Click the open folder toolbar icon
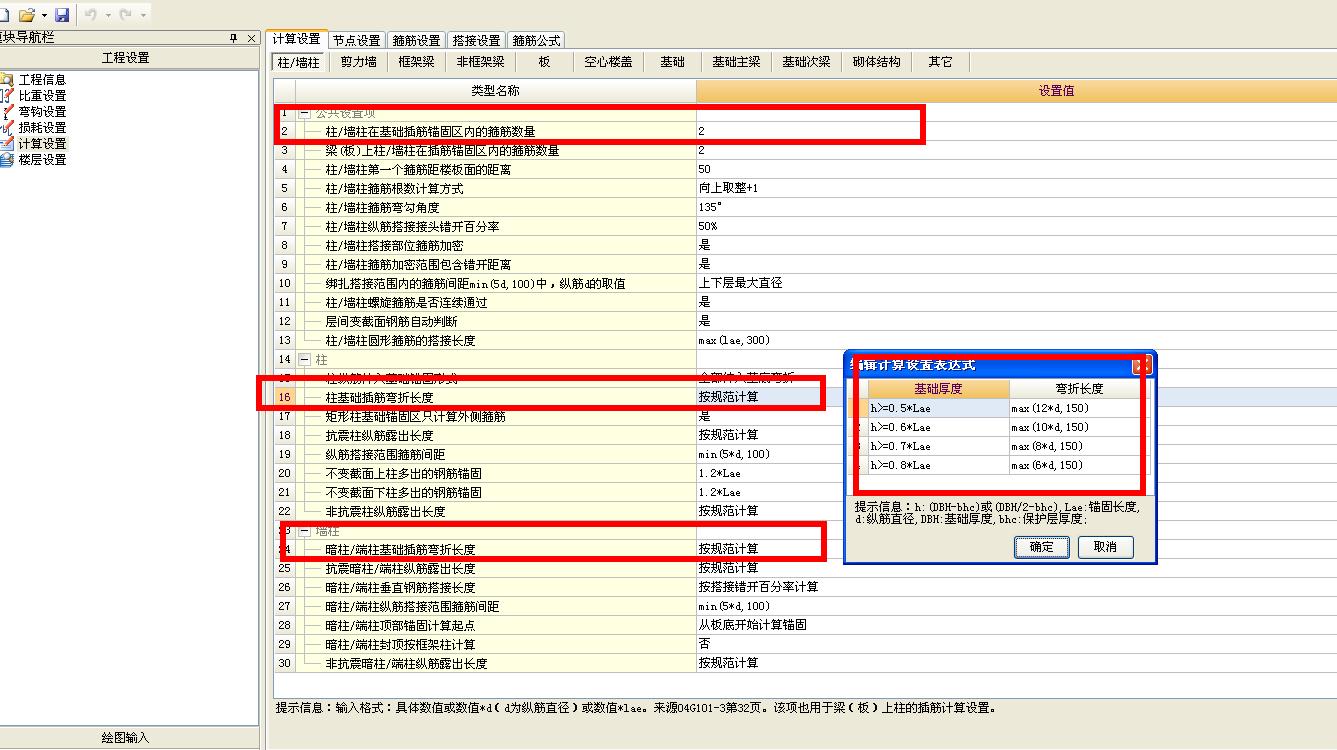This screenshot has width=1337, height=750. [x=27, y=15]
